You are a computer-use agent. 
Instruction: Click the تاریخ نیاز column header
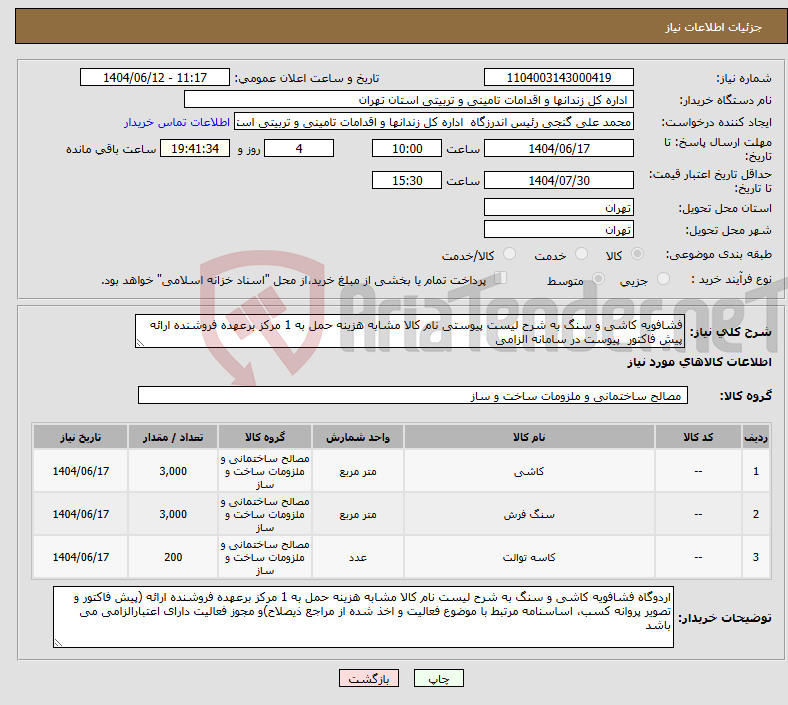(80, 437)
